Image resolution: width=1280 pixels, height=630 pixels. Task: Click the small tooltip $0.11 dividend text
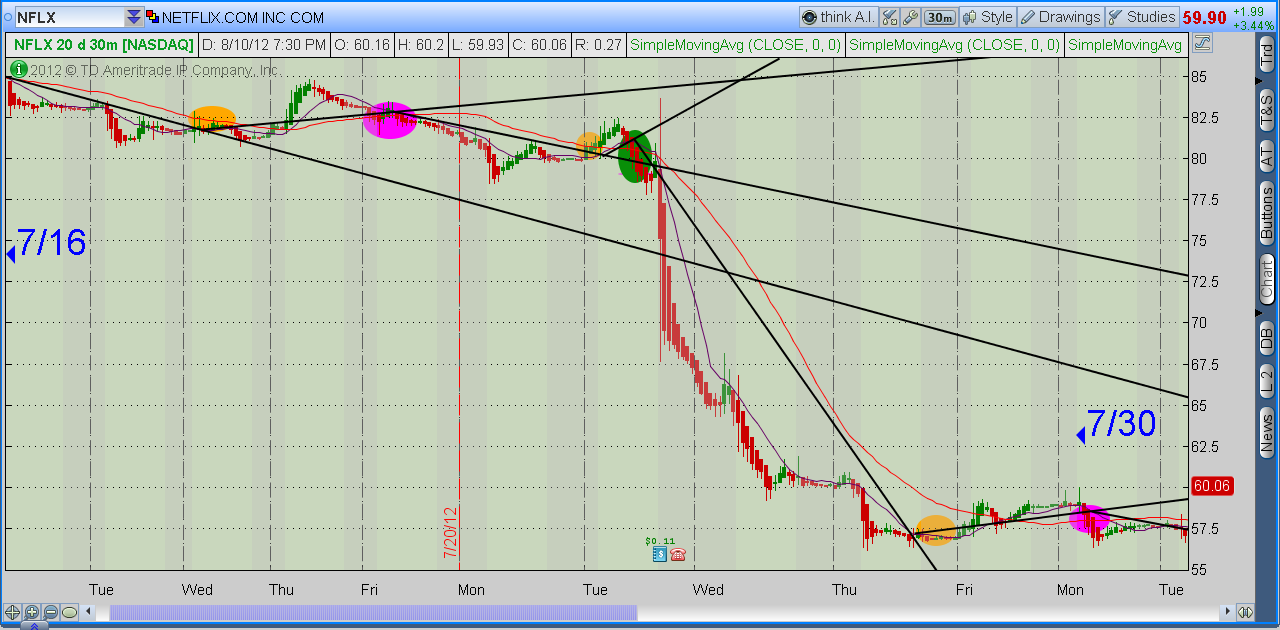(x=661, y=541)
